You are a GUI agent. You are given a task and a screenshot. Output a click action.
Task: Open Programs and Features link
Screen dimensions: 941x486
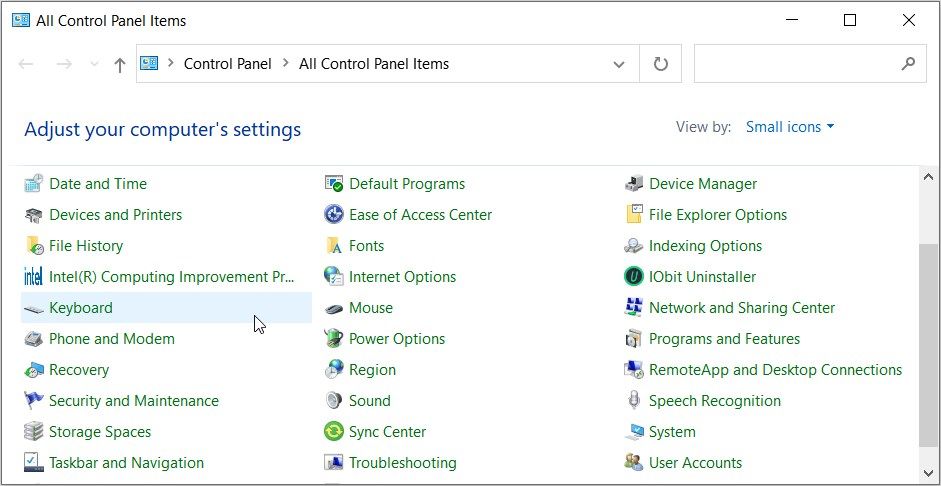point(724,339)
